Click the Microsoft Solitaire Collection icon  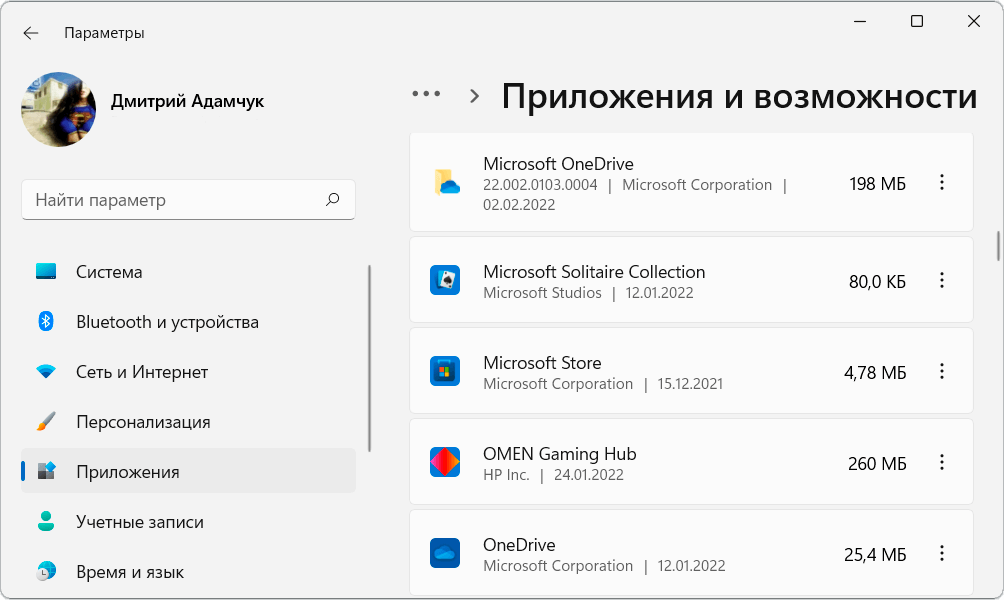(445, 281)
